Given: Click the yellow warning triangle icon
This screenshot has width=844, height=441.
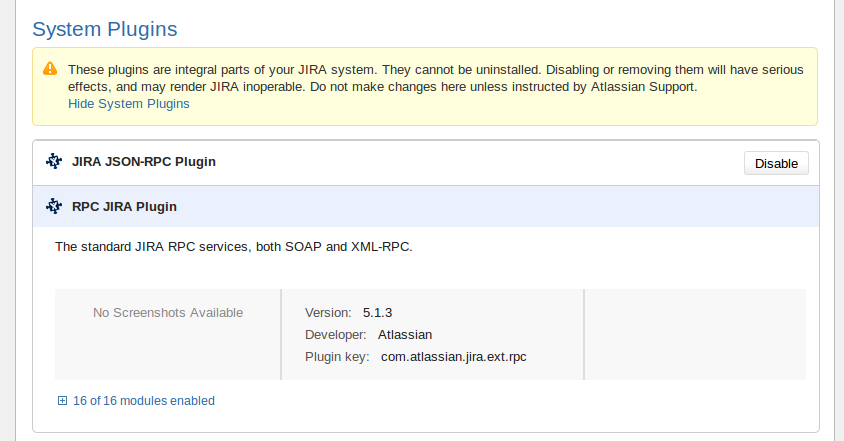Looking at the screenshot, I should (x=50, y=68).
